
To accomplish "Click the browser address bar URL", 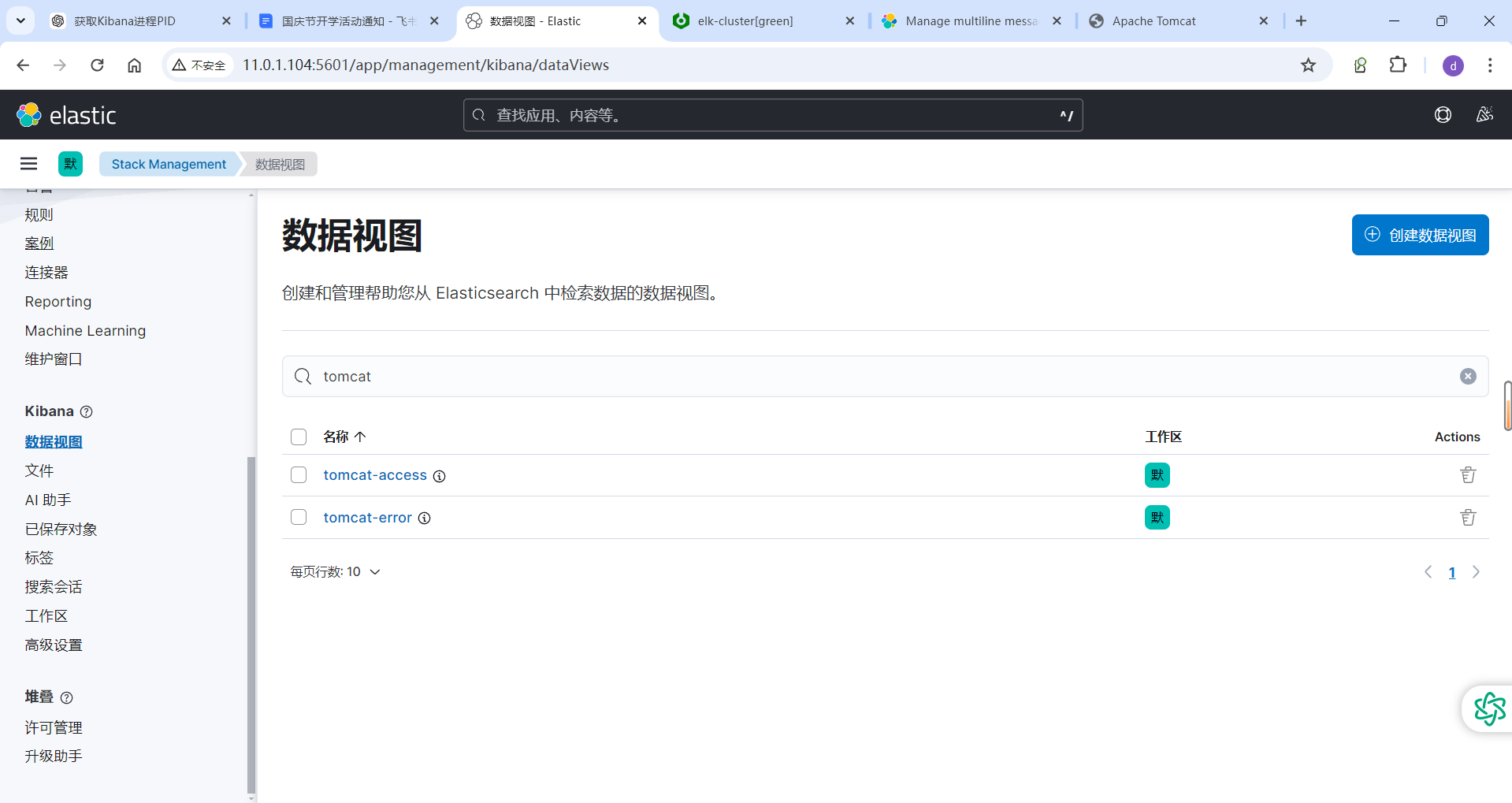I will click(x=425, y=65).
